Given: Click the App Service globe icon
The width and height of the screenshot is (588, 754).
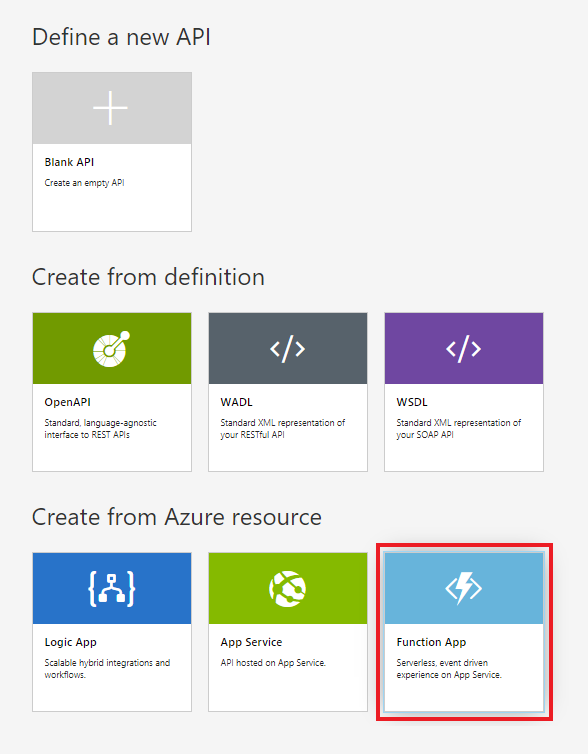Looking at the screenshot, I should (x=288, y=589).
